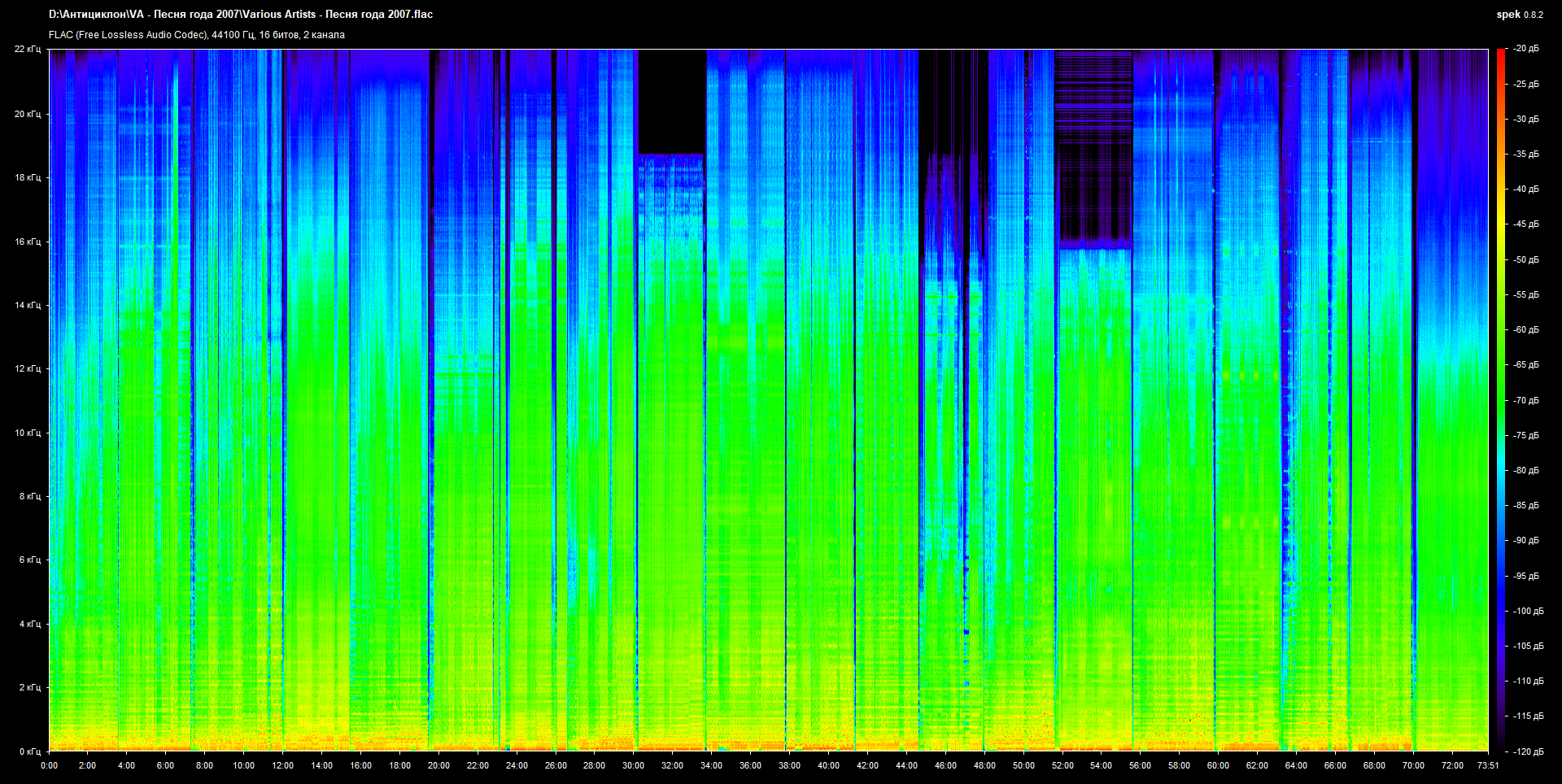
Task: Click the 40:00 time axis label
Action: pyautogui.click(x=828, y=765)
